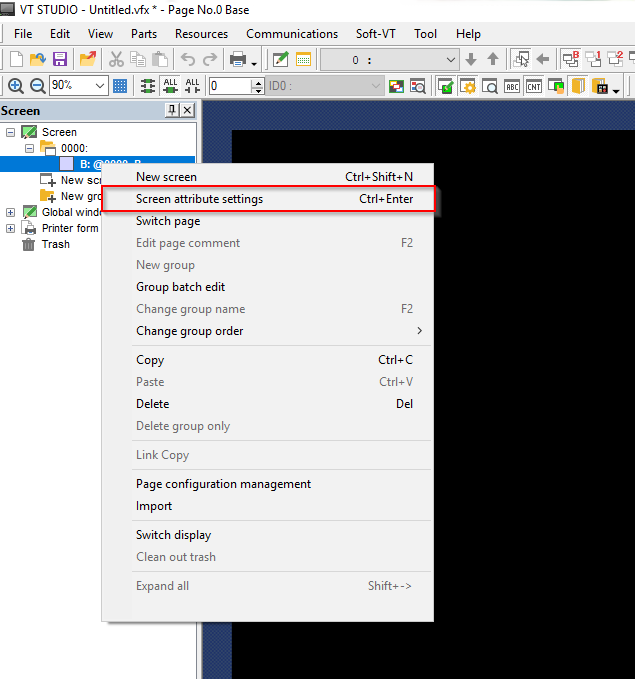The width and height of the screenshot is (635, 679).
Task: Open the disabled ID0 dropdown
Action: pyautogui.click(x=324, y=86)
